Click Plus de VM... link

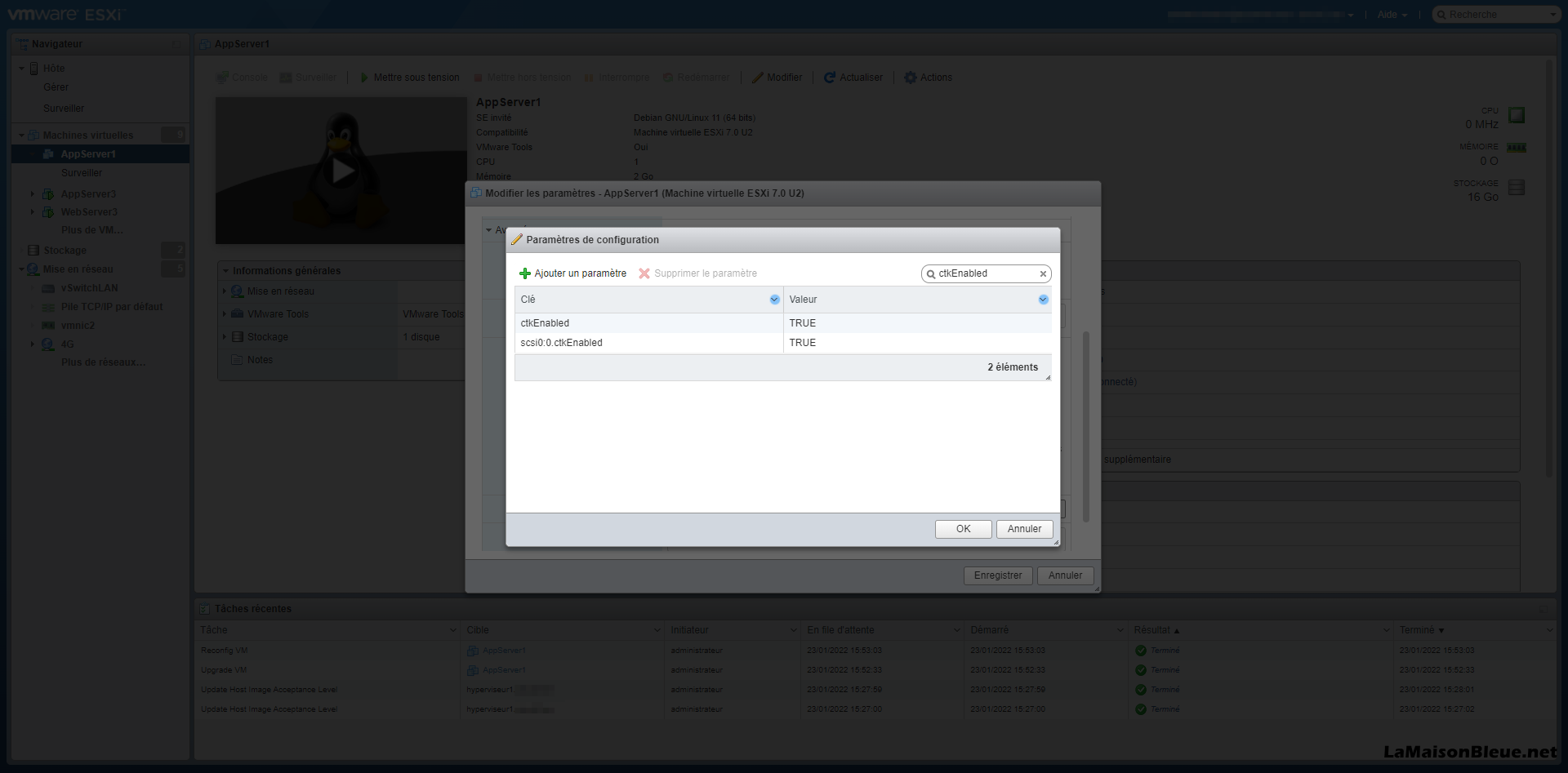[x=91, y=230]
